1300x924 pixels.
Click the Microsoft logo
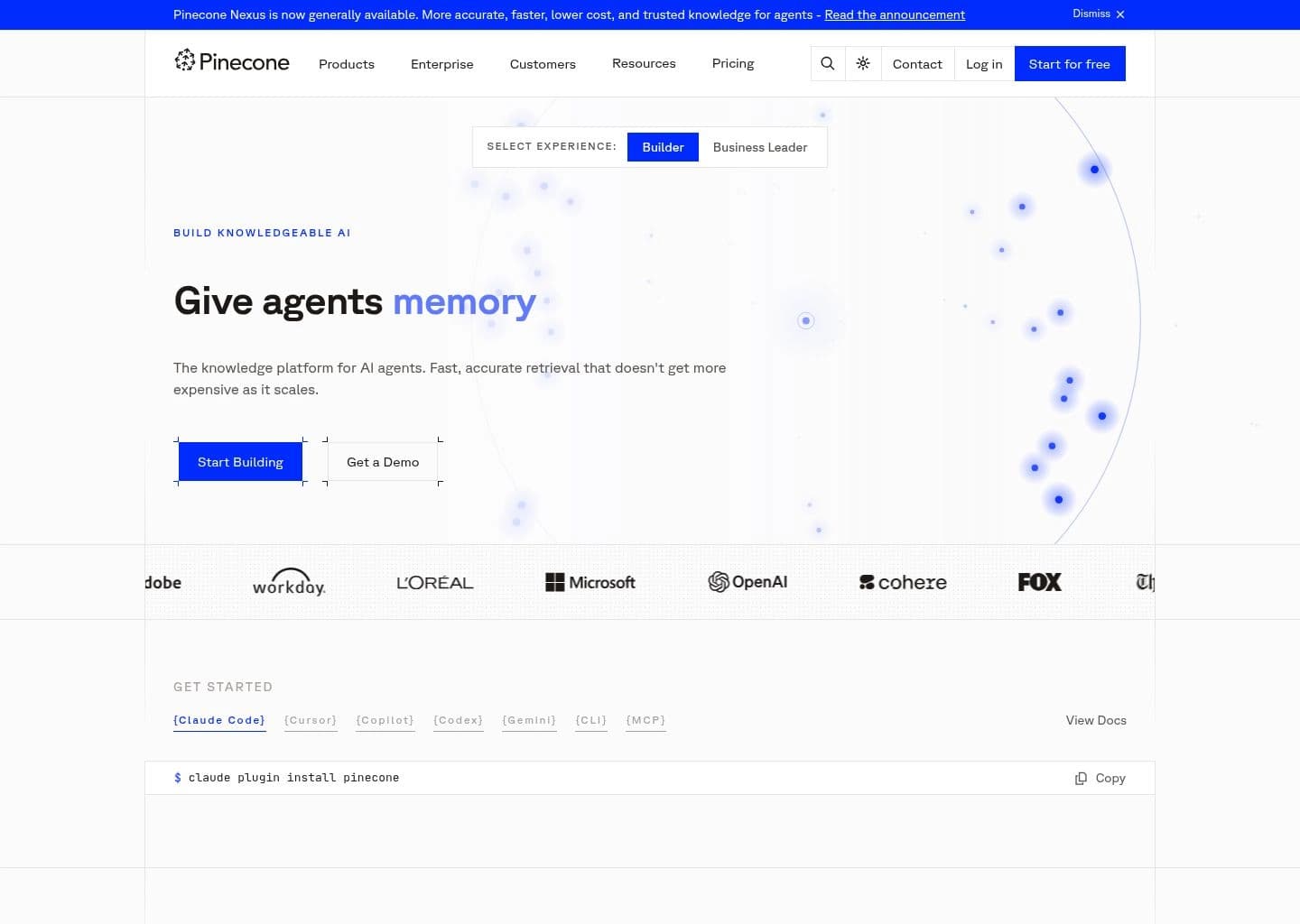pyautogui.click(x=590, y=582)
